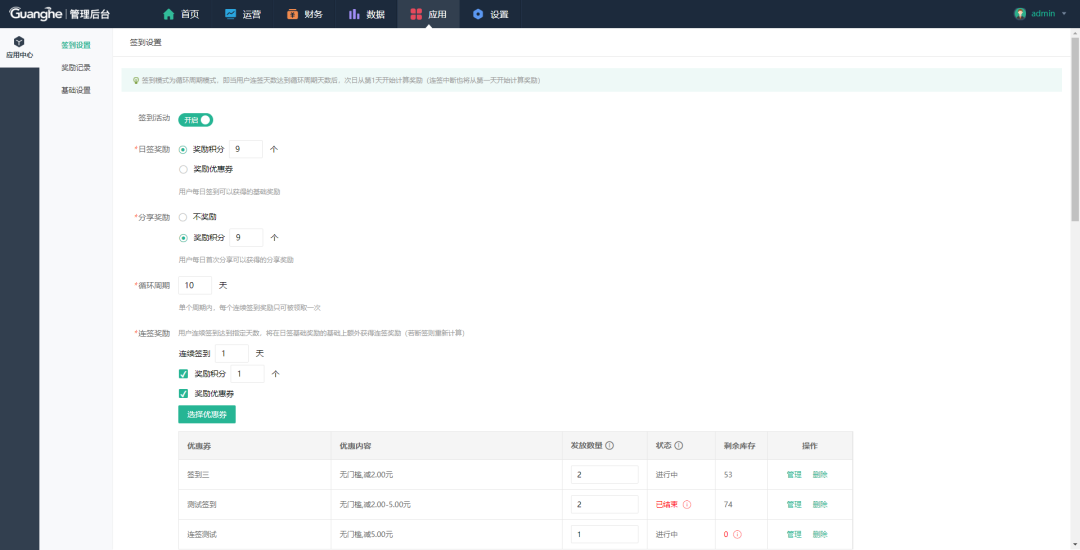
Task: Click the 循环周期 days input field
Action: coord(195,285)
